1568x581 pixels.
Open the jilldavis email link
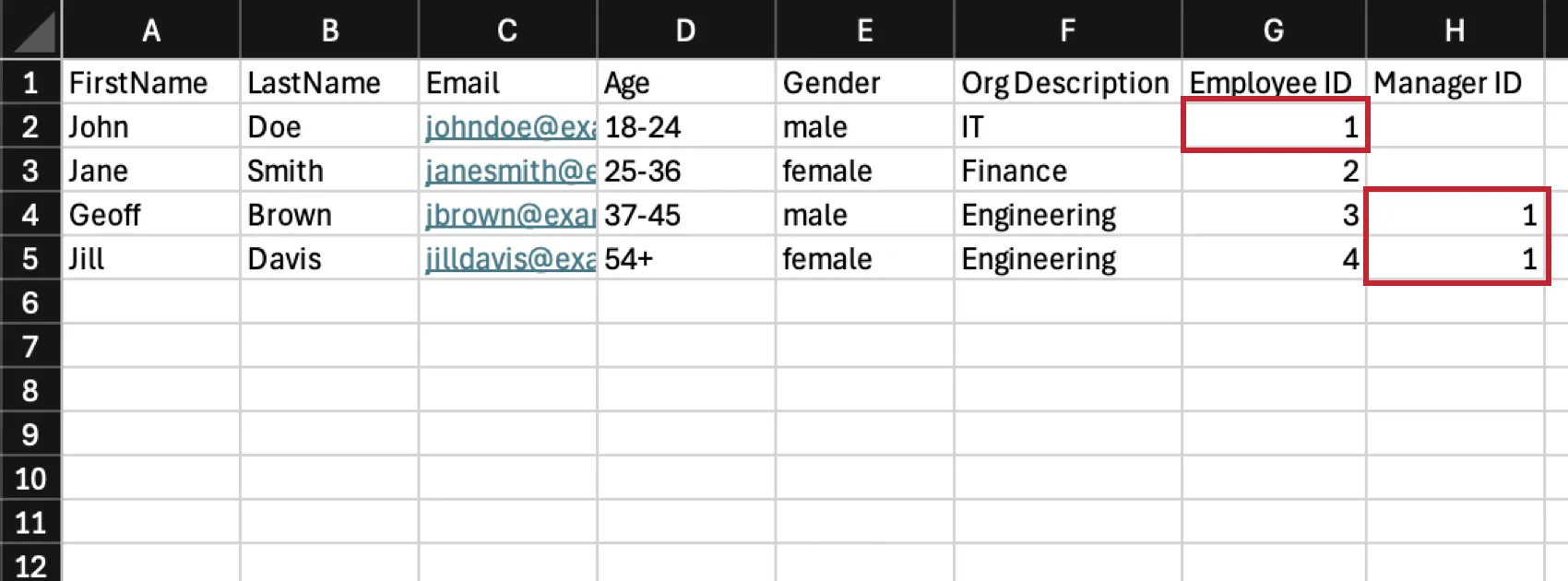(x=510, y=259)
